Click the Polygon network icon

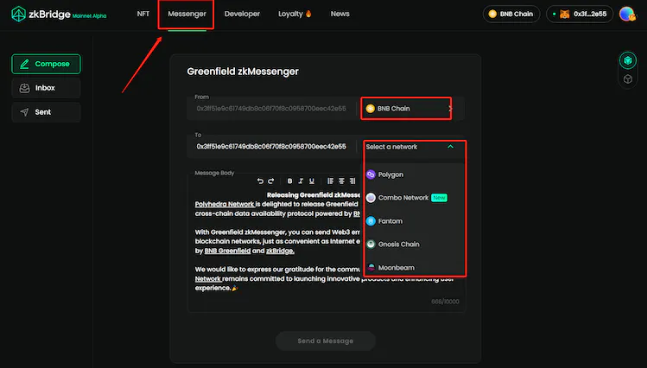click(x=371, y=175)
